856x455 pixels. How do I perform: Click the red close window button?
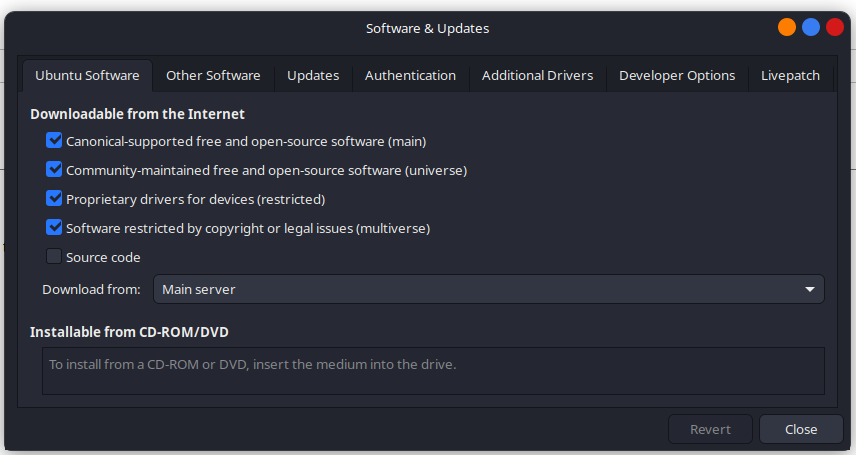(x=834, y=28)
